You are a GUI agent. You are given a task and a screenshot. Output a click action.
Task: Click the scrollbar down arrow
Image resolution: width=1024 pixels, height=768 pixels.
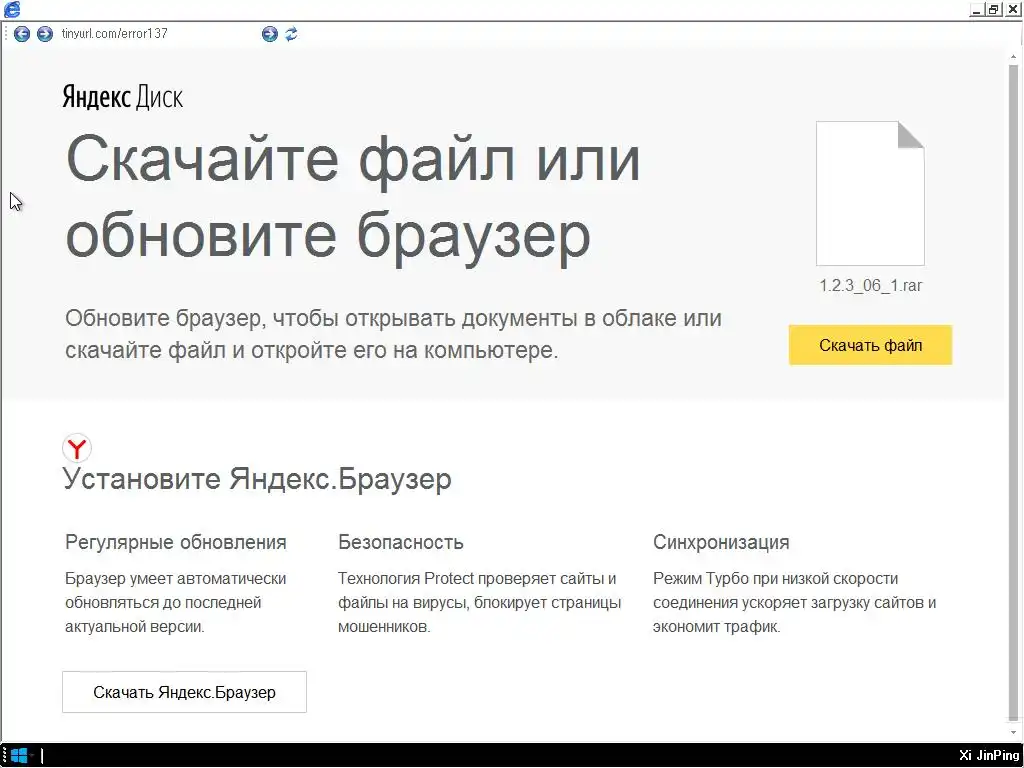(1014, 733)
